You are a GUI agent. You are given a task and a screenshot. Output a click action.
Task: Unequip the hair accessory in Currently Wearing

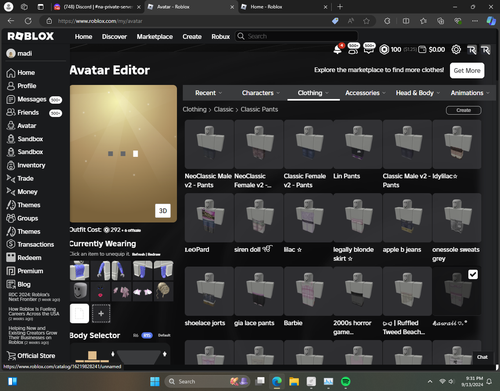164,291
